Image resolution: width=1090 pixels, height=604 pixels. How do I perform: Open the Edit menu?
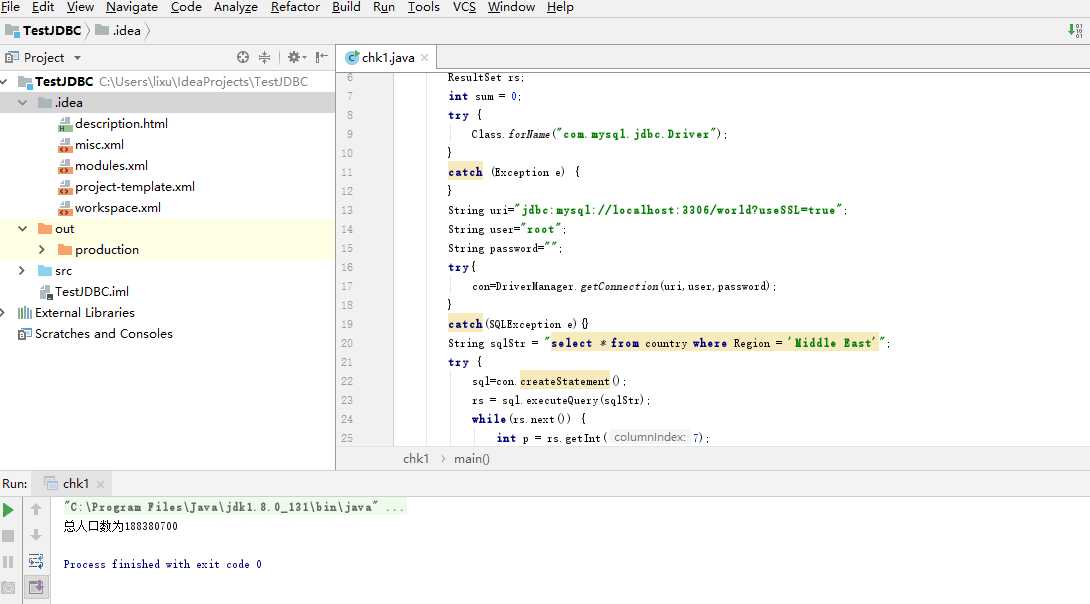[x=42, y=7]
